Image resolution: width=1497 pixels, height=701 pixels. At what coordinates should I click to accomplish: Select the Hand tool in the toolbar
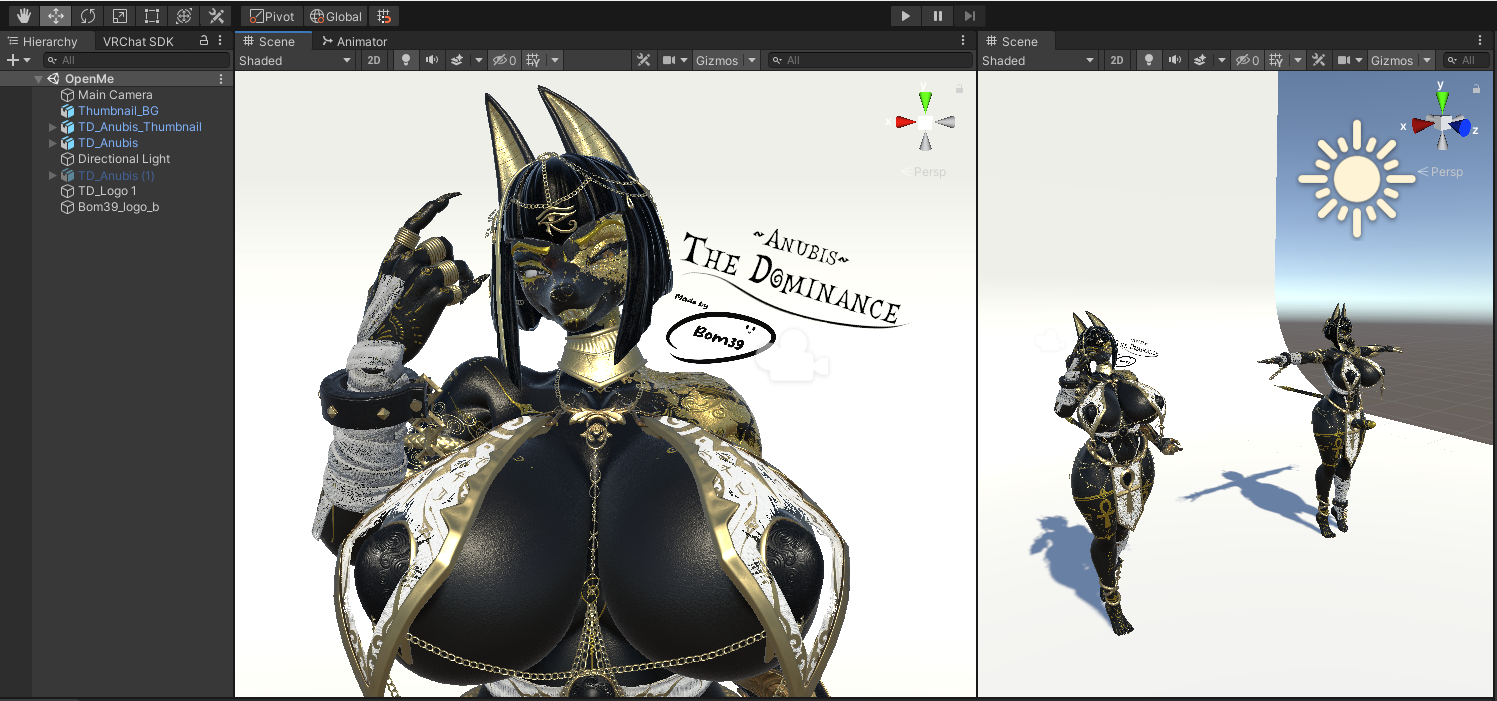24,16
